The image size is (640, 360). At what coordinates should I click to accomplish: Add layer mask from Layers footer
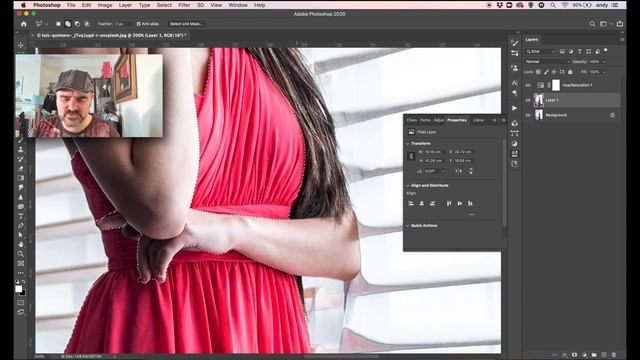(574, 355)
